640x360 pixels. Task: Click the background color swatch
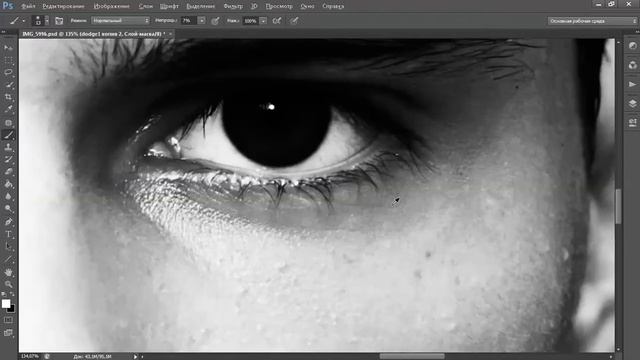click(x=11, y=309)
